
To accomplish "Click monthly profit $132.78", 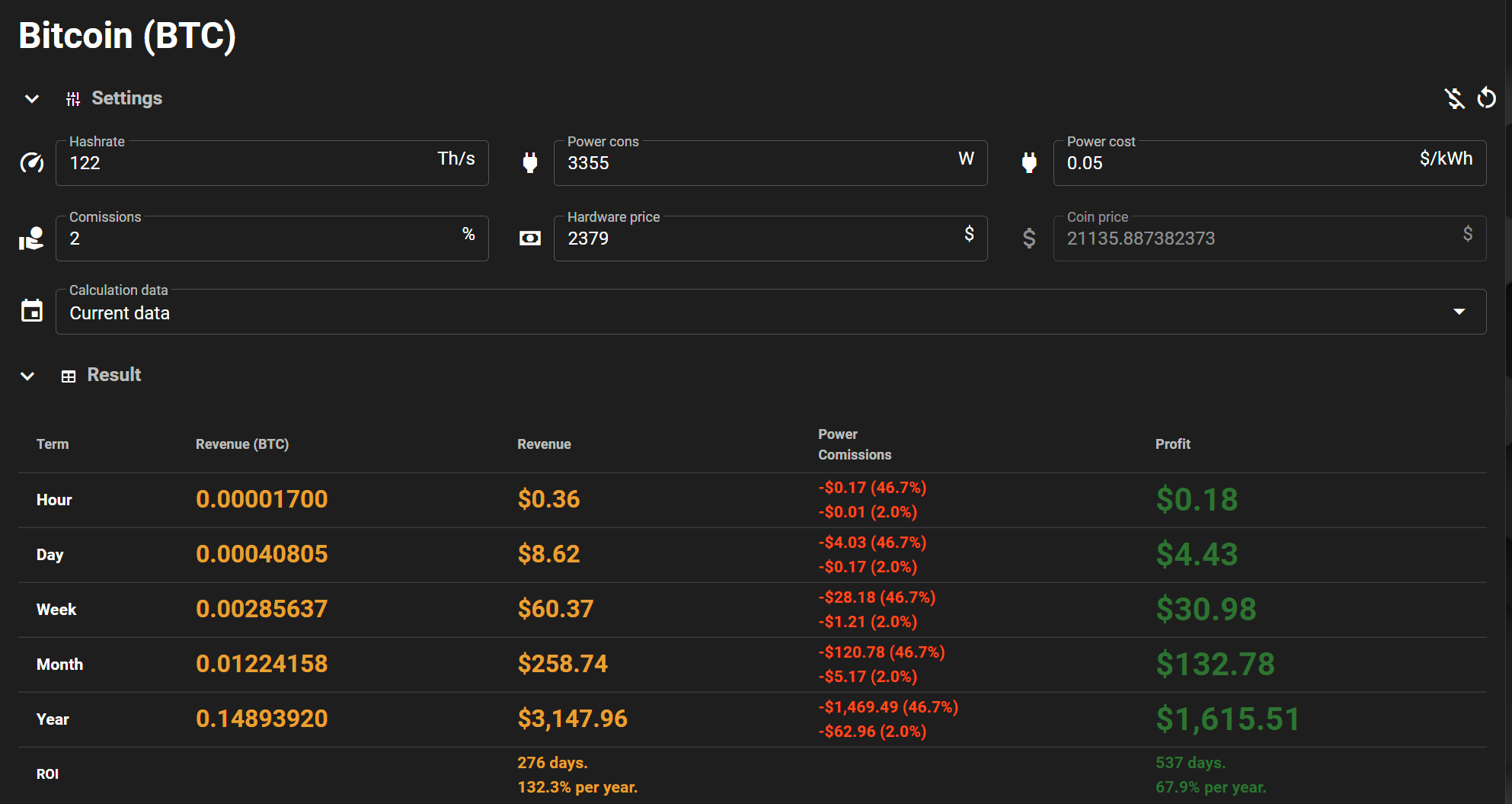I will pos(1215,665).
